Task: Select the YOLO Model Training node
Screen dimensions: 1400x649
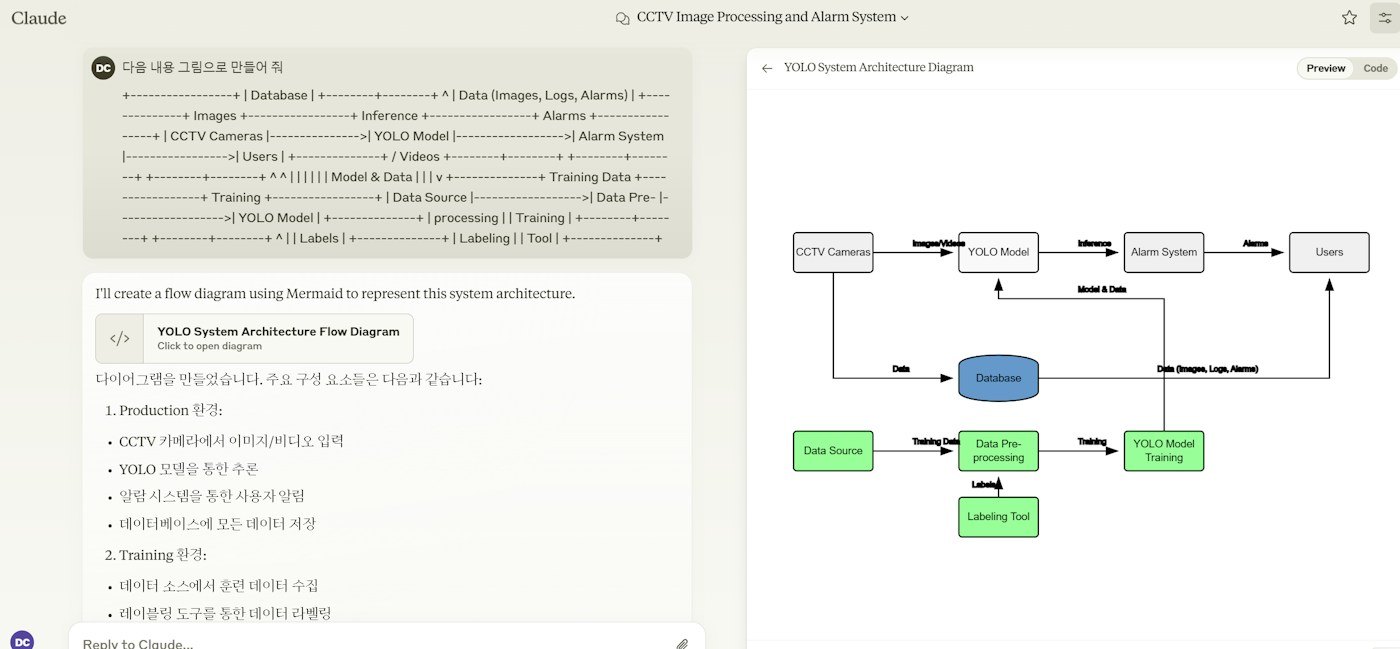Action: coord(1164,451)
